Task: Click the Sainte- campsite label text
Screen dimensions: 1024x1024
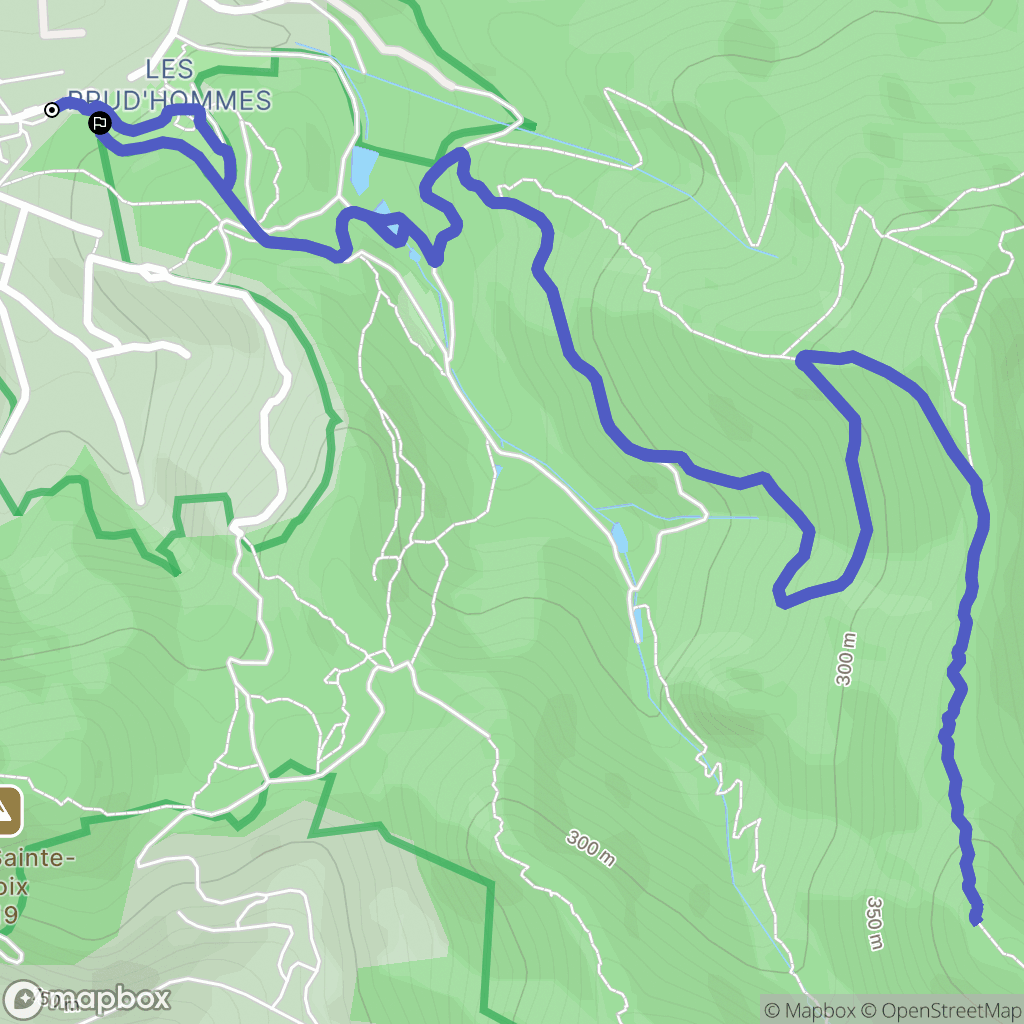Action: (37, 856)
